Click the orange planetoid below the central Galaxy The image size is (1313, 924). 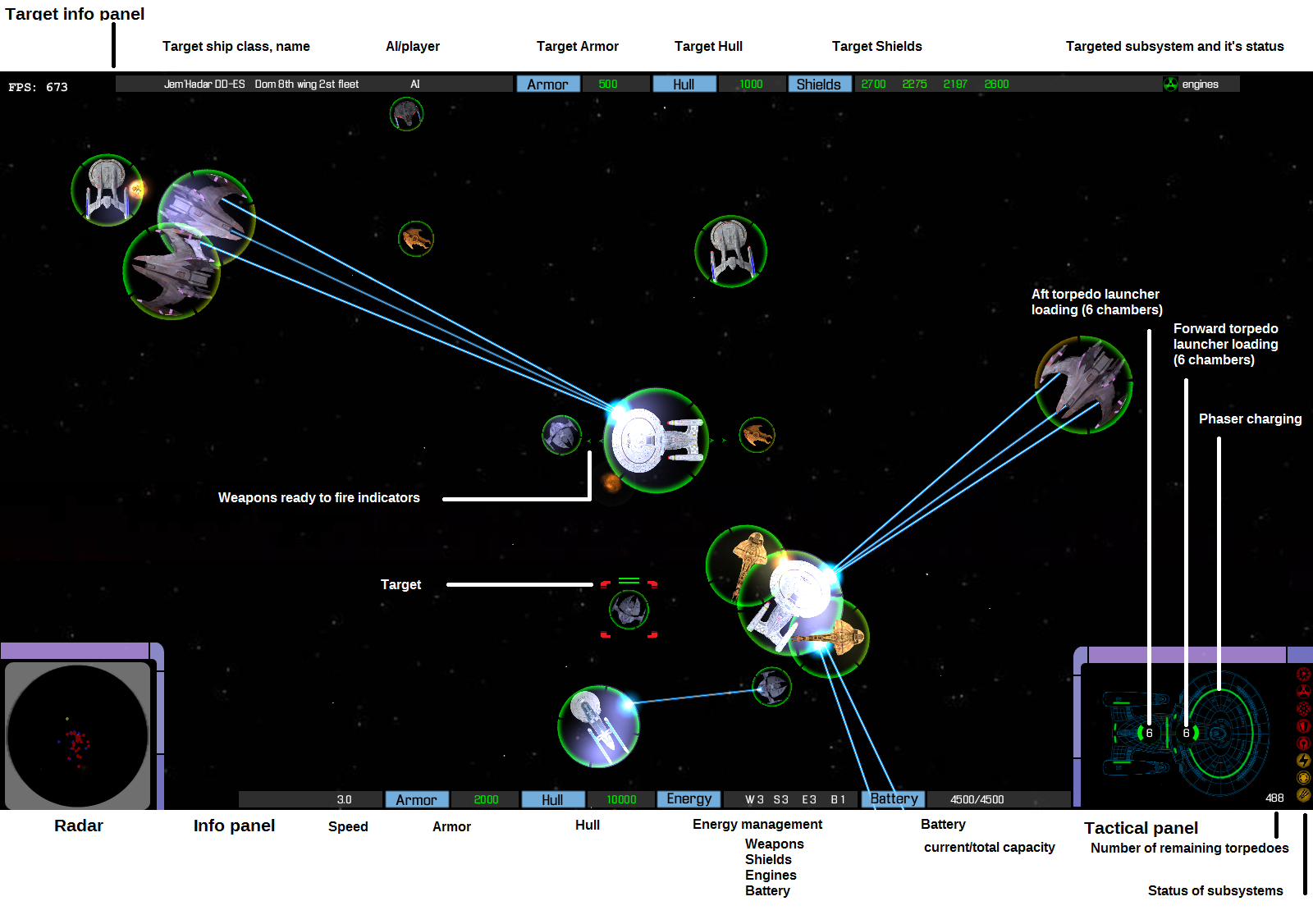coord(612,483)
